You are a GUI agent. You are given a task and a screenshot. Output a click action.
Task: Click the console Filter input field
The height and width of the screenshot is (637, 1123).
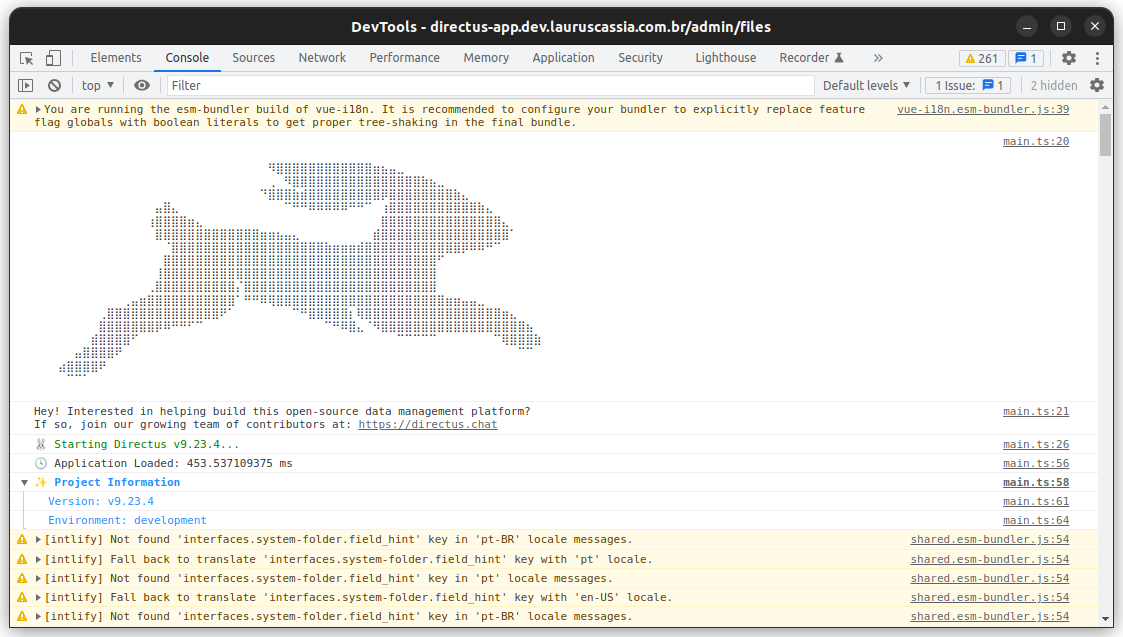(x=491, y=85)
